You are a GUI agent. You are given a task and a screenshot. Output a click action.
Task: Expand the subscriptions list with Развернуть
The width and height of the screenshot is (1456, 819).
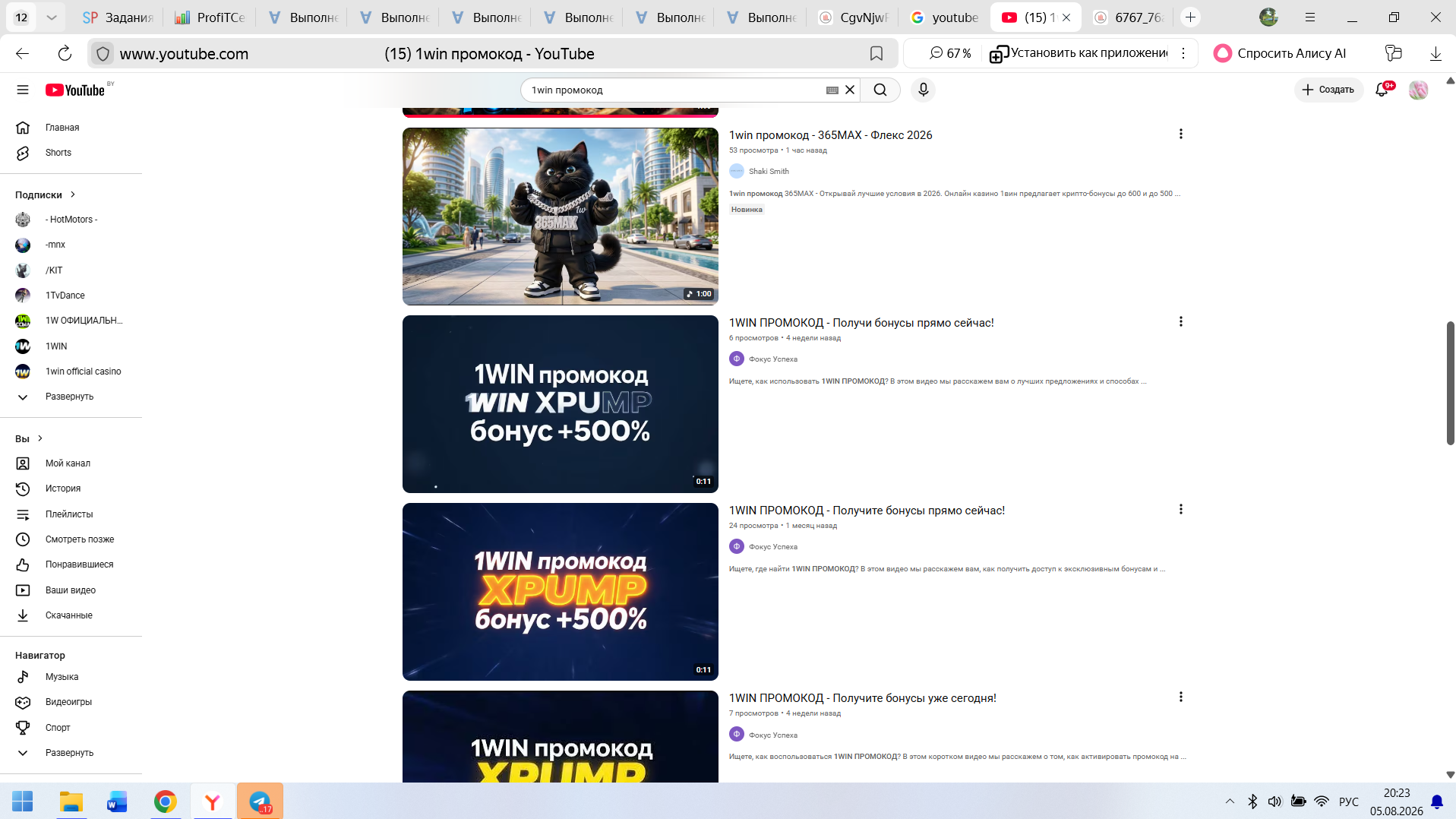(x=71, y=397)
